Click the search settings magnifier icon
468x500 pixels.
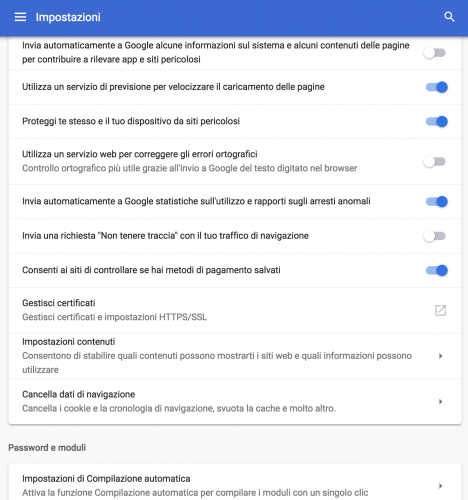(449, 17)
